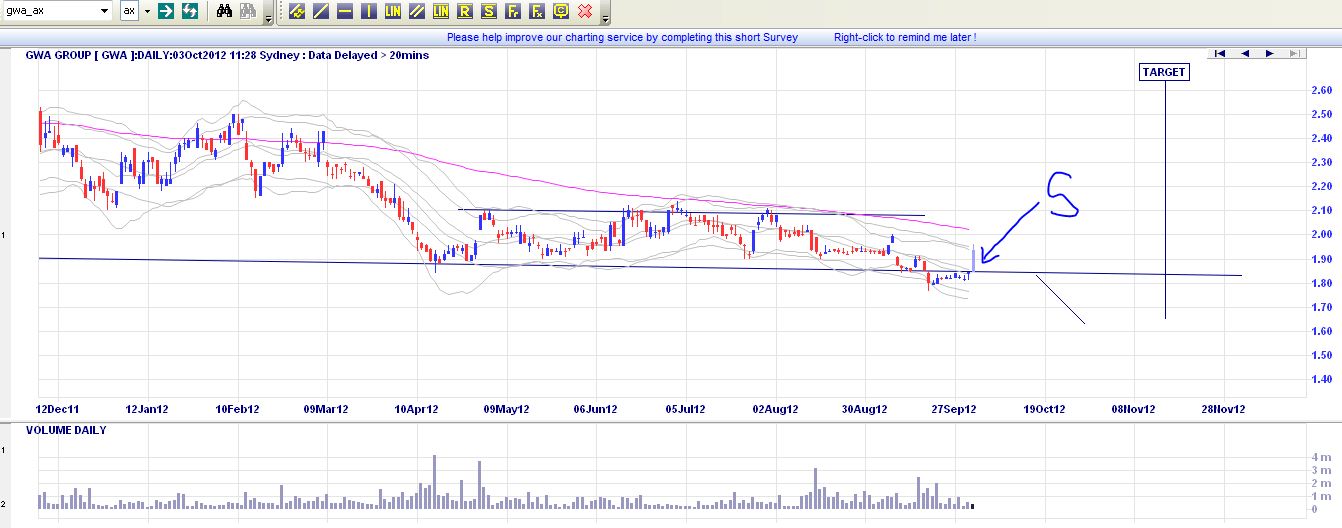The height and width of the screenshot is (528, 1342).
Task: Click the greyed-out jump to latest arrow
Action: pyautogui.click(x=1293, y=54)
